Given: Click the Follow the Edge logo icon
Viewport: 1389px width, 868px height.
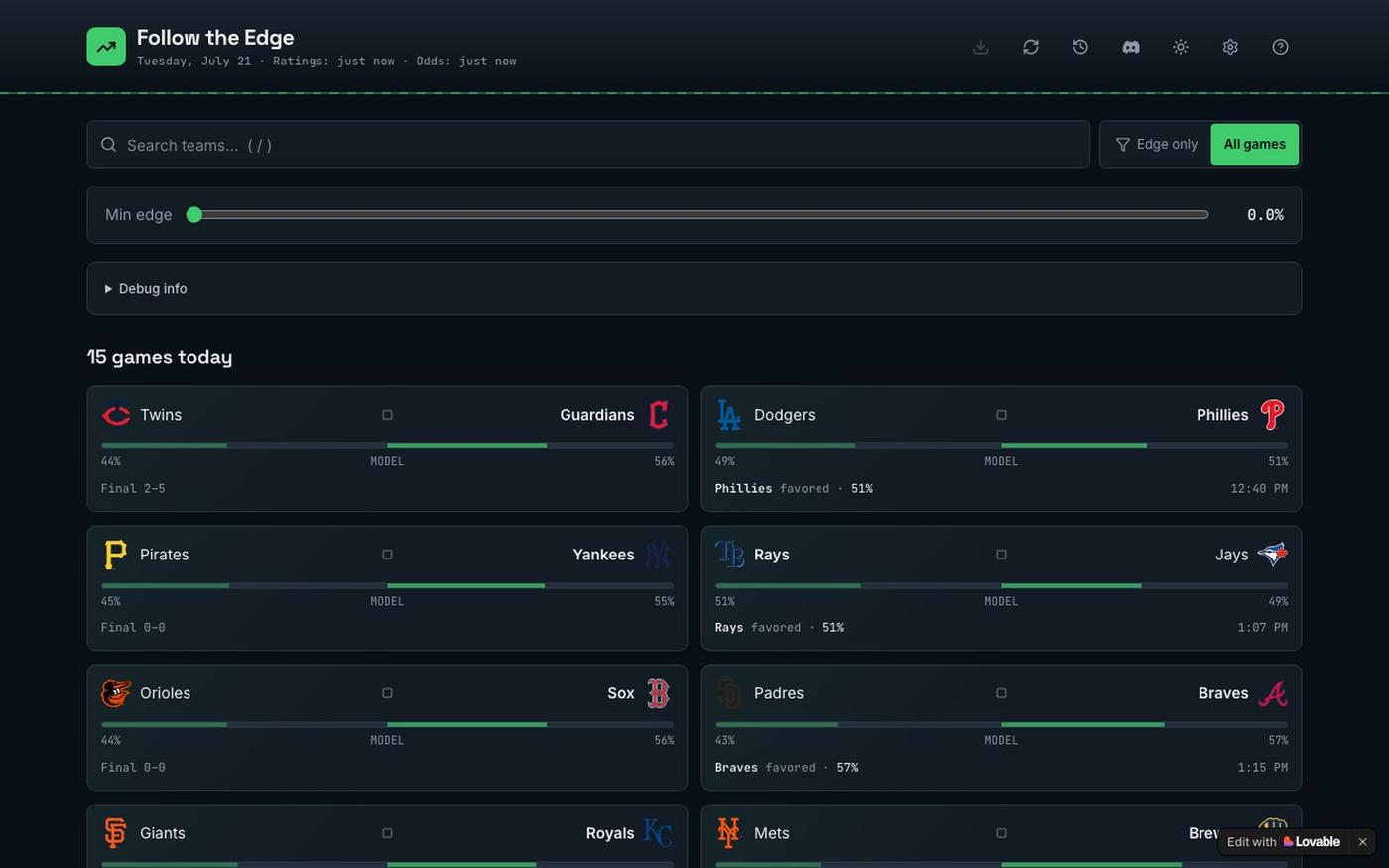Looking at the screenshot, I should tap(106, 47).
